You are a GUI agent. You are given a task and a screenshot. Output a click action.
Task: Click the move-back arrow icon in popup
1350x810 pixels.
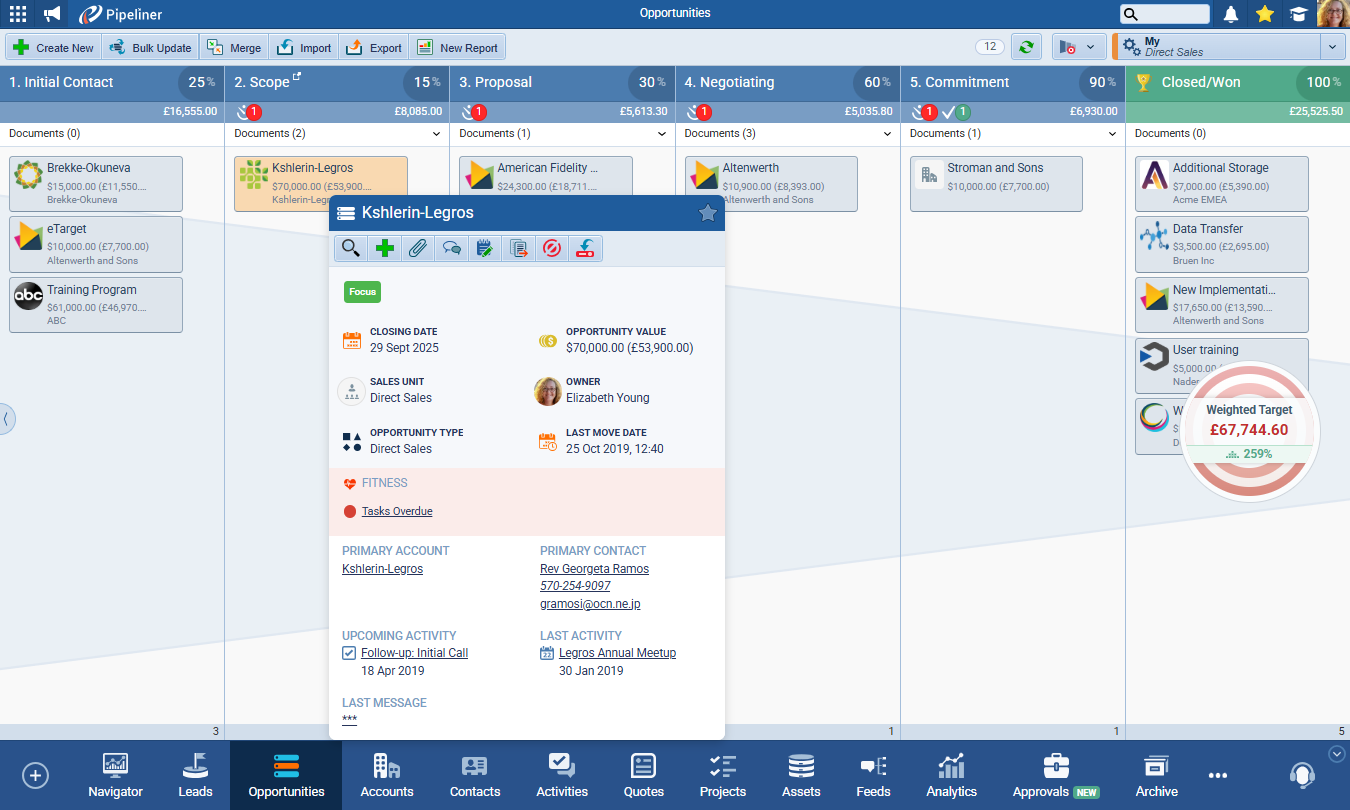[586, 248]
